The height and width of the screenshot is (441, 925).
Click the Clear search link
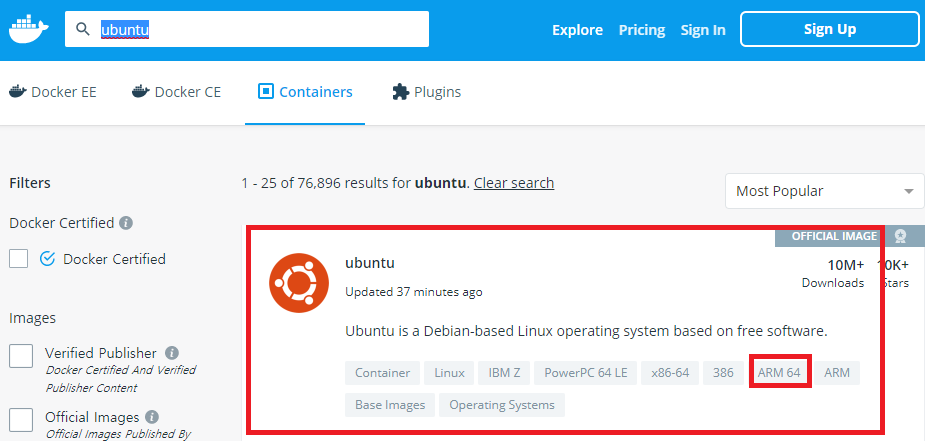click(x=514, y=183)
